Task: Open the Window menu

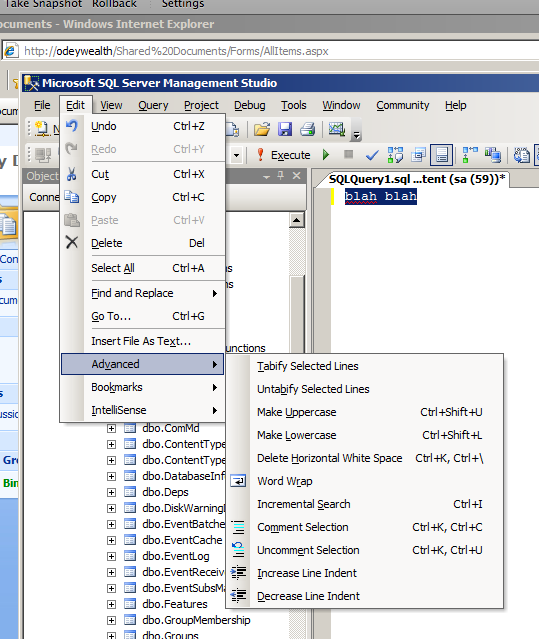Action: pyautogui.click(x=341, y=105)
